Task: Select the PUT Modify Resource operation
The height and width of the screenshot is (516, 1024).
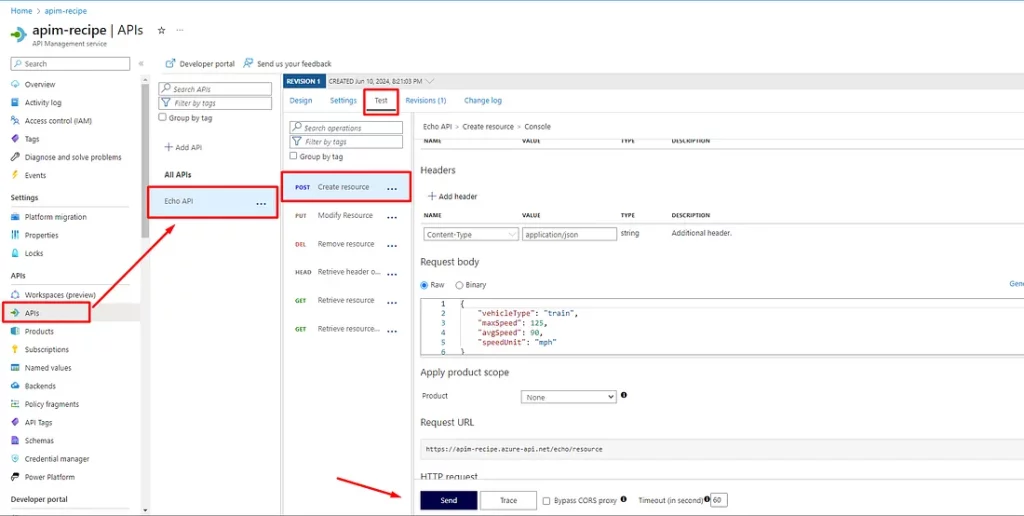Action: pyautogui.click(x=346, y=216)
